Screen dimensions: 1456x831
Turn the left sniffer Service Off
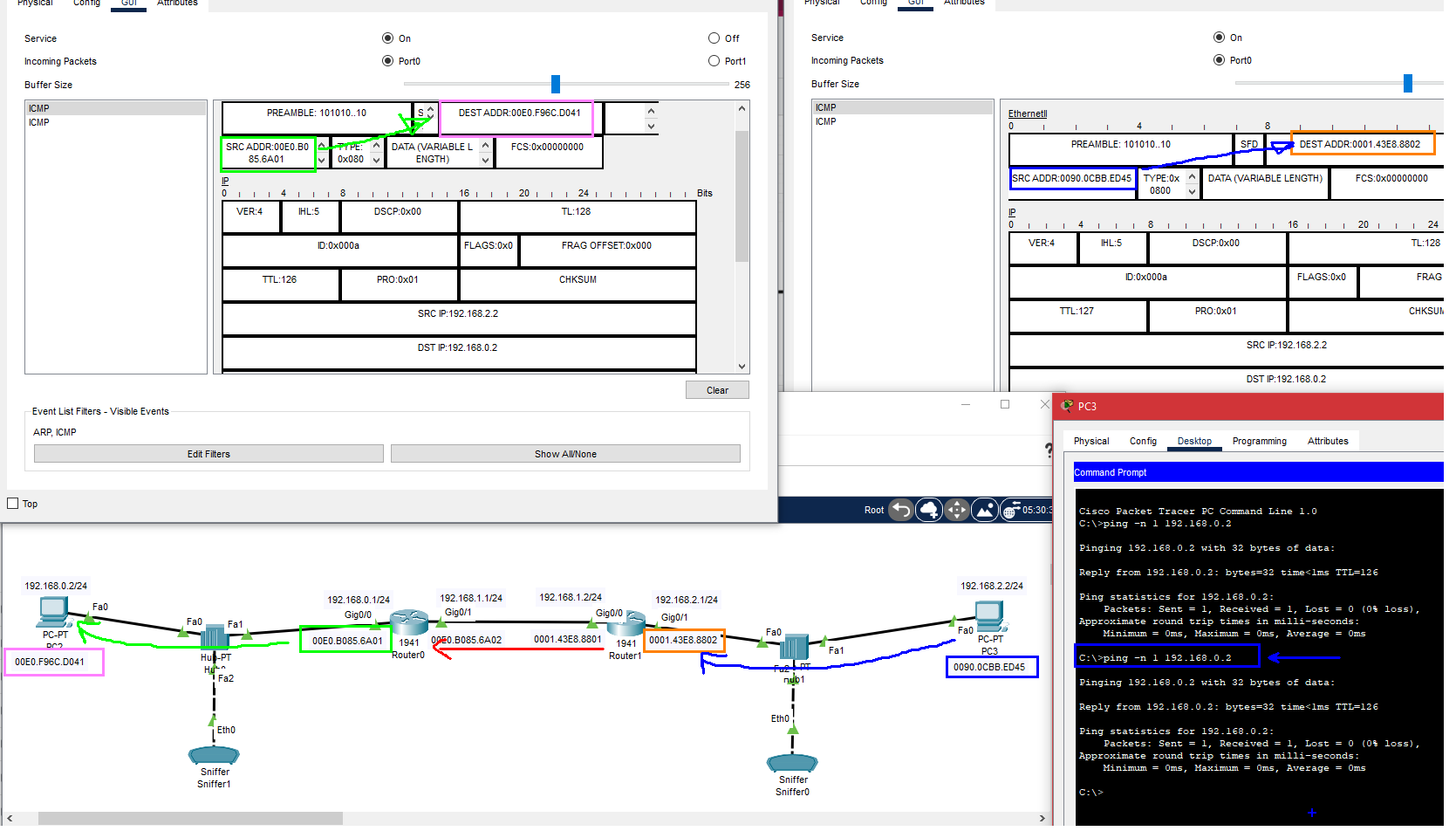click(x=714, y=38)
